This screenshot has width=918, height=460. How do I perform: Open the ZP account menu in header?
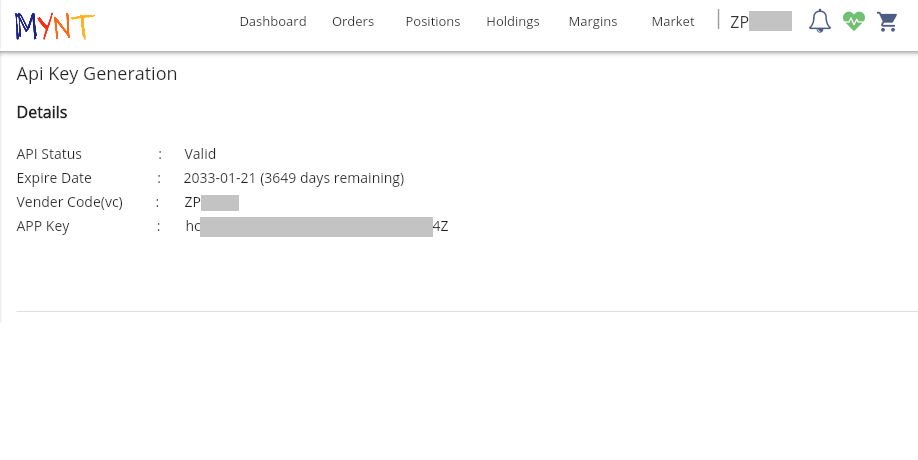pyautogui.click(x=761, y=21)
